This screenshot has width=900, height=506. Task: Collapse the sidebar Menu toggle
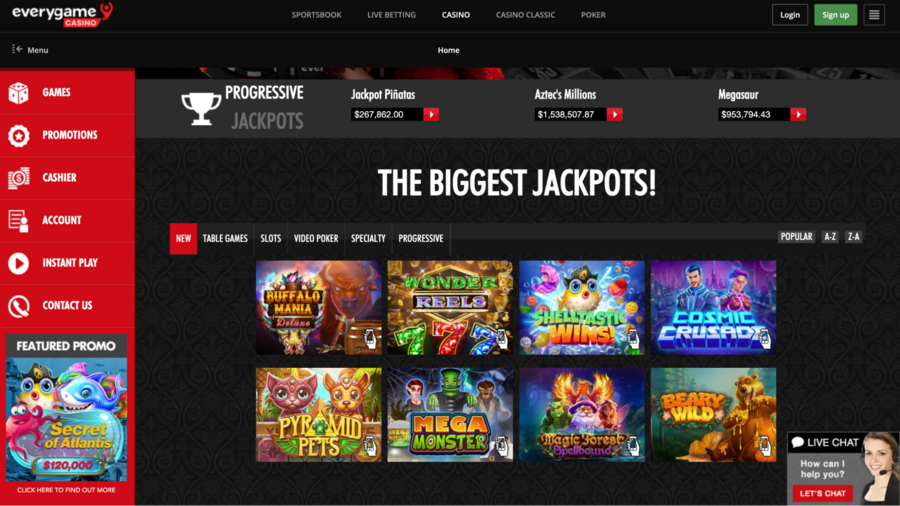click(x=30, y=50)
